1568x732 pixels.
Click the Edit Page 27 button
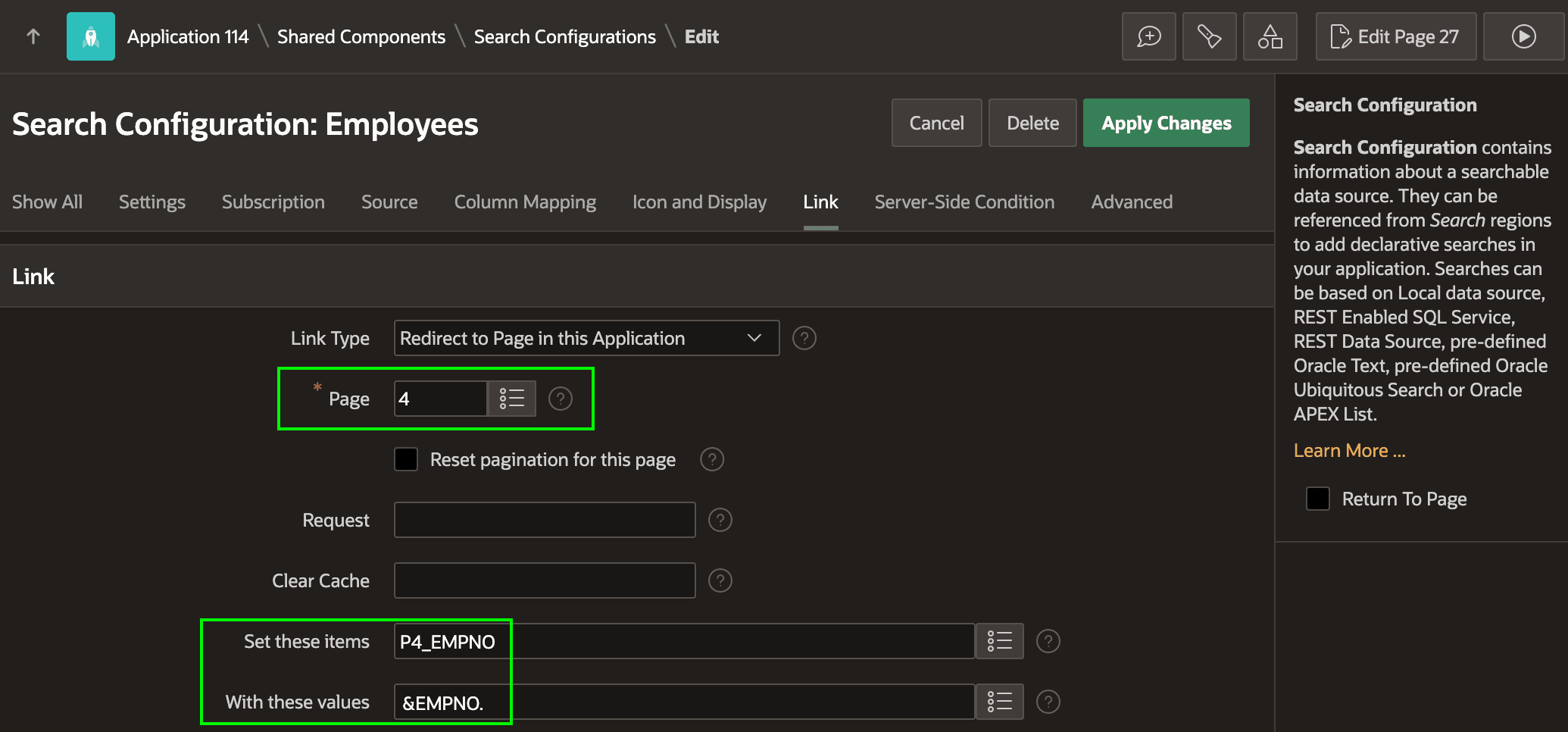[x=1396, y=36]
